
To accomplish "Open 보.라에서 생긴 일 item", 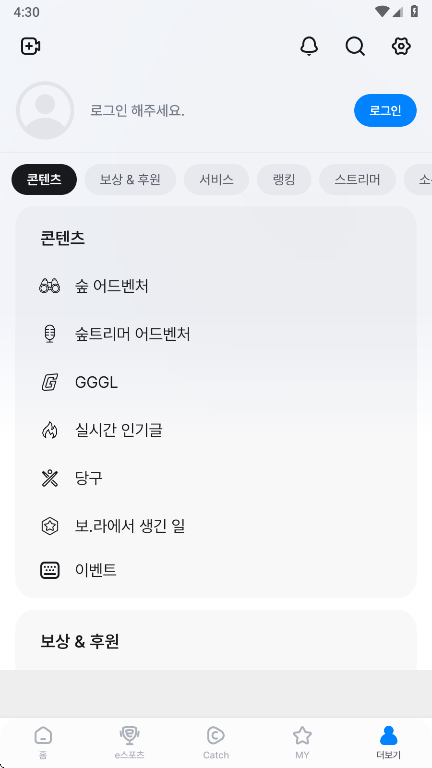I will tap(216, 526).
